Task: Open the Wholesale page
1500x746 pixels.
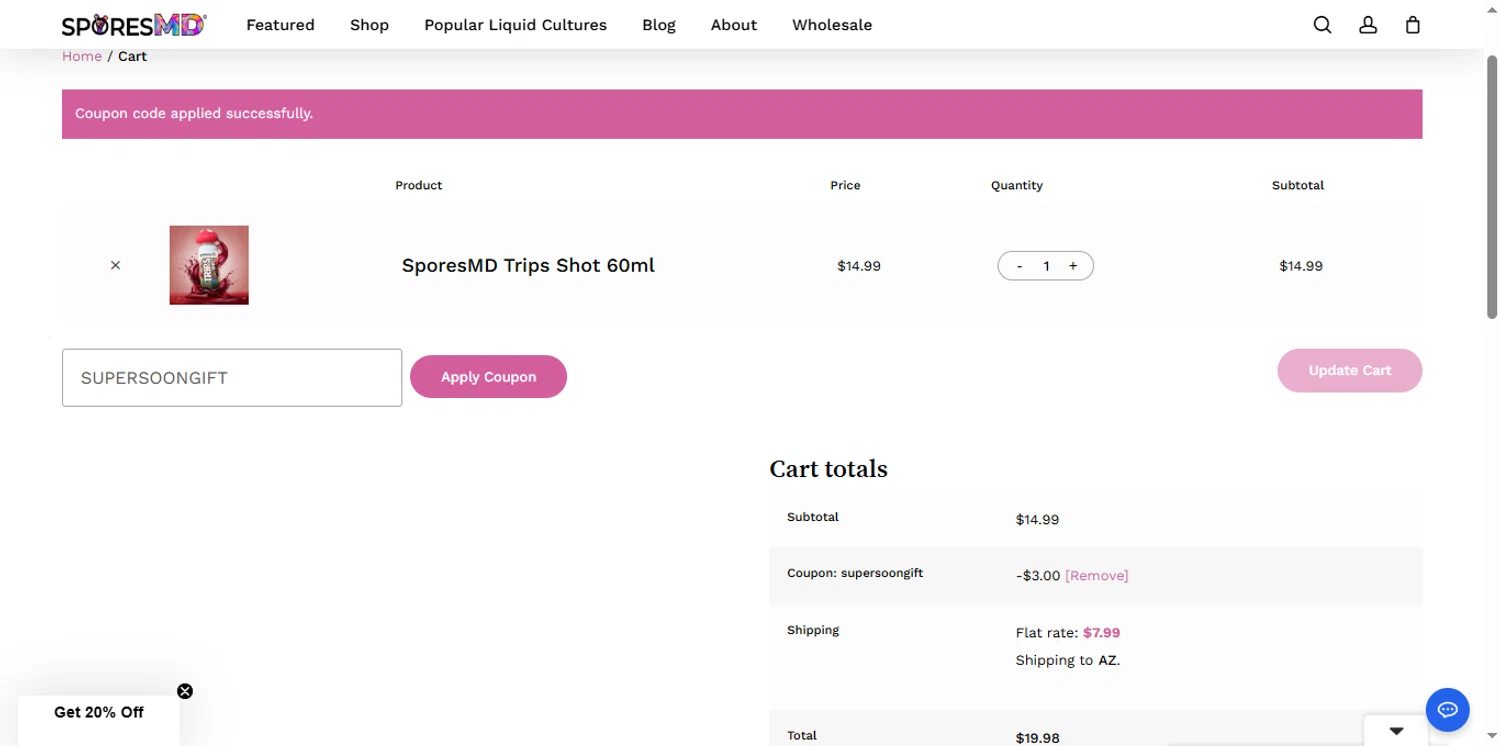Action: [x=832, y=25]
